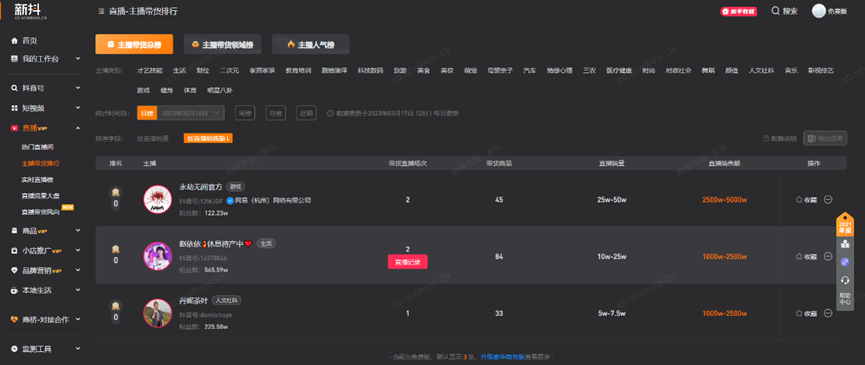Switch to the 主播带货领域榜 tab
Screen dimensions: 865x365
[x=222, y=45]
